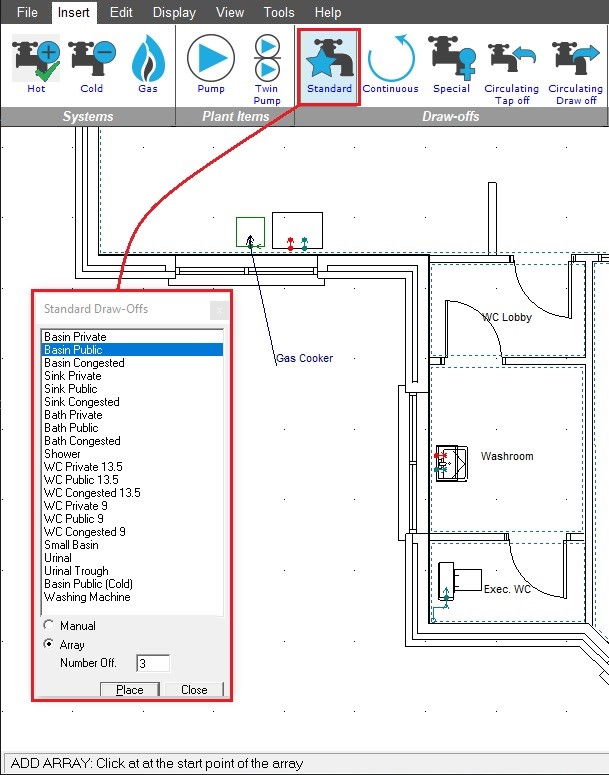Select the Cold system icon
This screenshot has width=609, height=775.
(x=92, y=64)
